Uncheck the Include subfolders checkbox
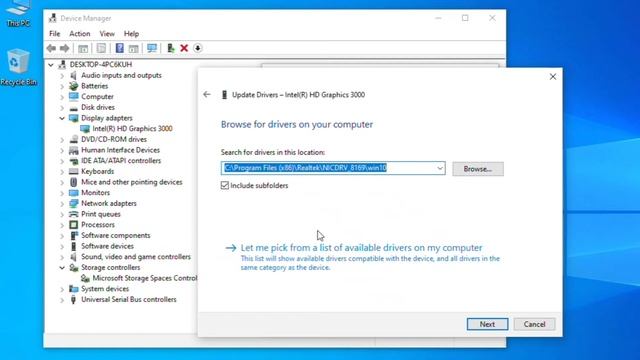The image size is (640, 360). 224,186
